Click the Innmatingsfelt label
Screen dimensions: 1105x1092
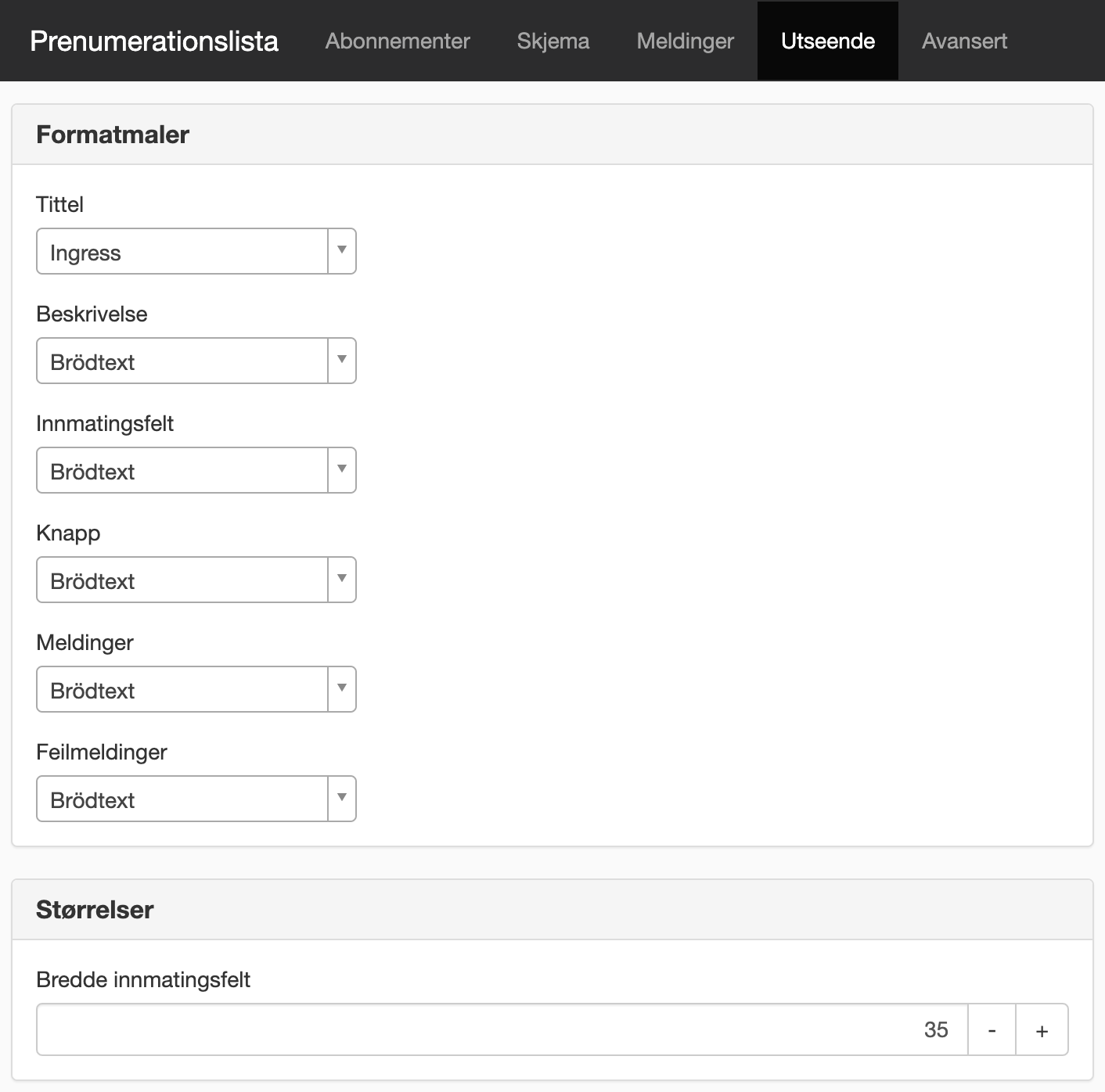point(105,423)
